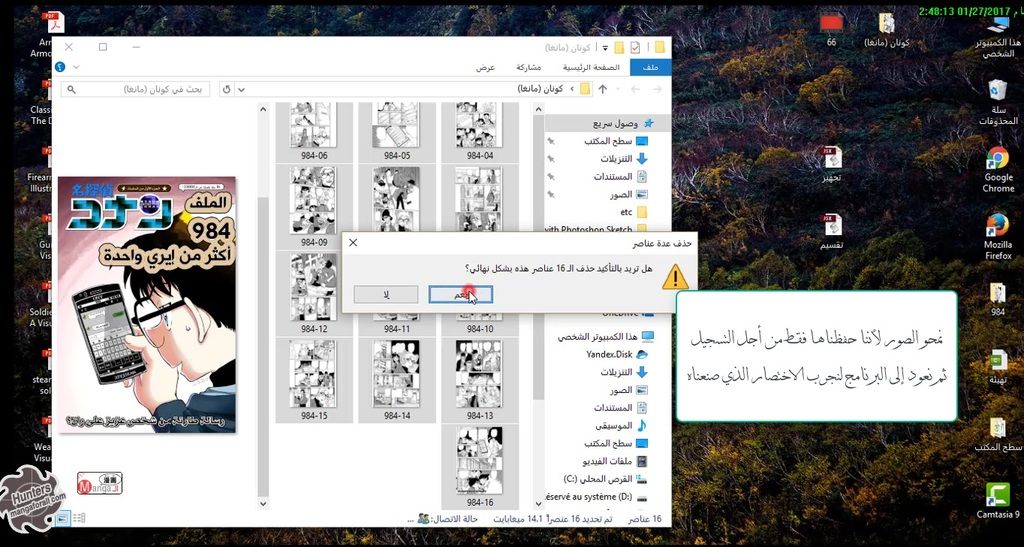1024x547 pixels.
Task: Open هذا الكمبيوتر الشخصي desktop icon
Action: (x=997, y=38)
